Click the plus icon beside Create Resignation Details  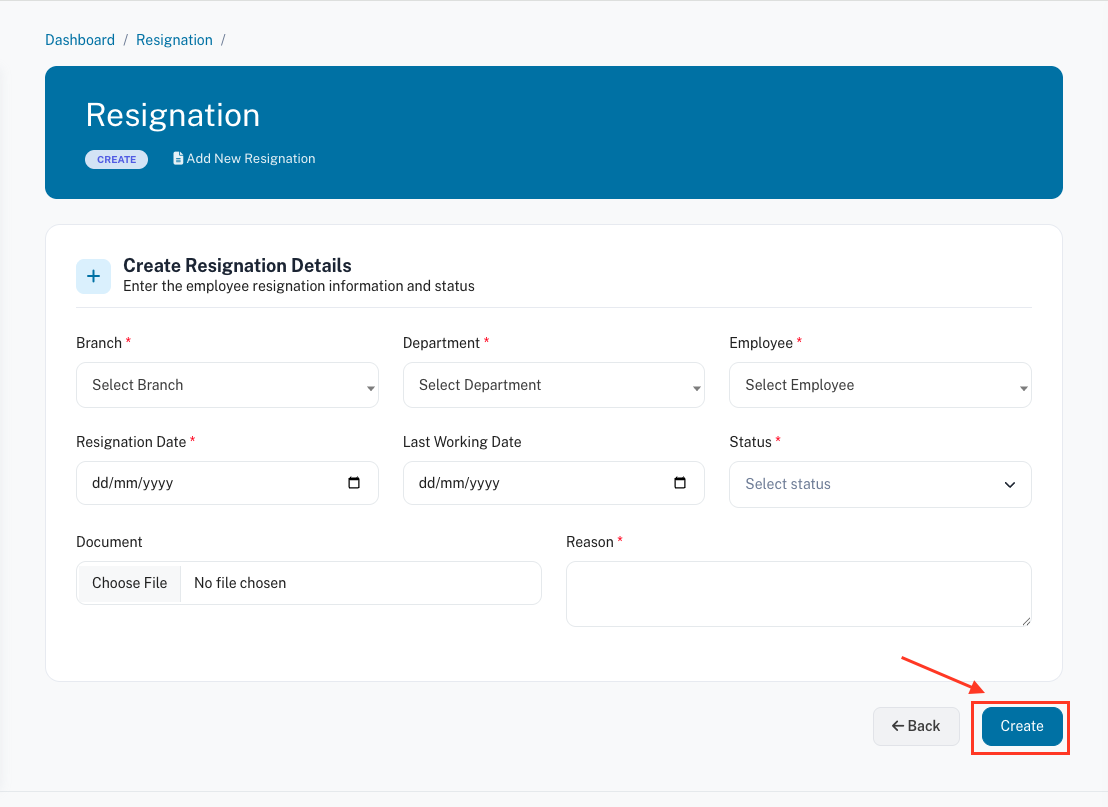click(93, 276)
